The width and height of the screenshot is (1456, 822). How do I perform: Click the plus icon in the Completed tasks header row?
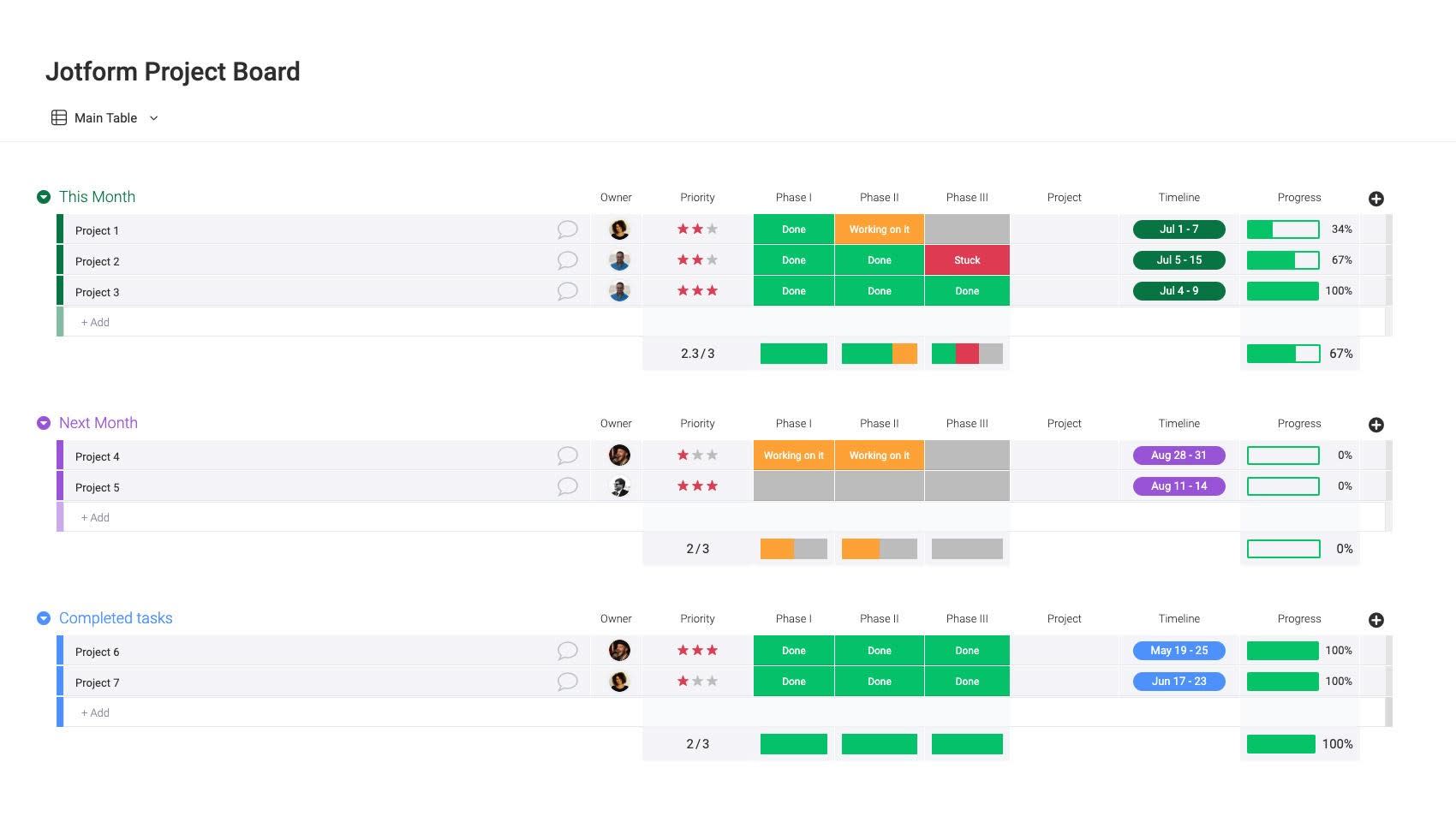coord(1376,619)
